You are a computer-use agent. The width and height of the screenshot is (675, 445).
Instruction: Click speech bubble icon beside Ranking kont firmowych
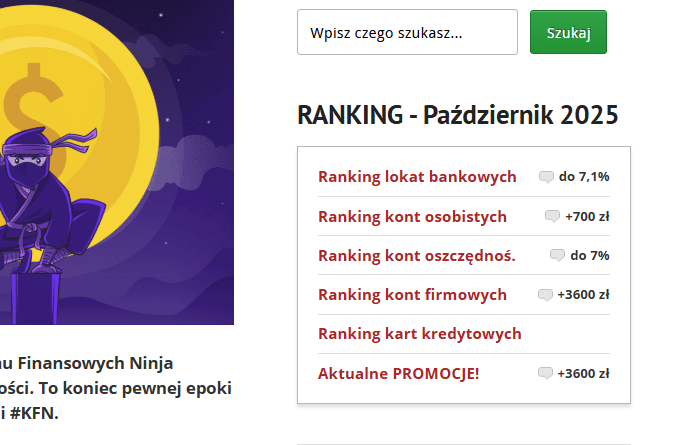pos(545,294)
